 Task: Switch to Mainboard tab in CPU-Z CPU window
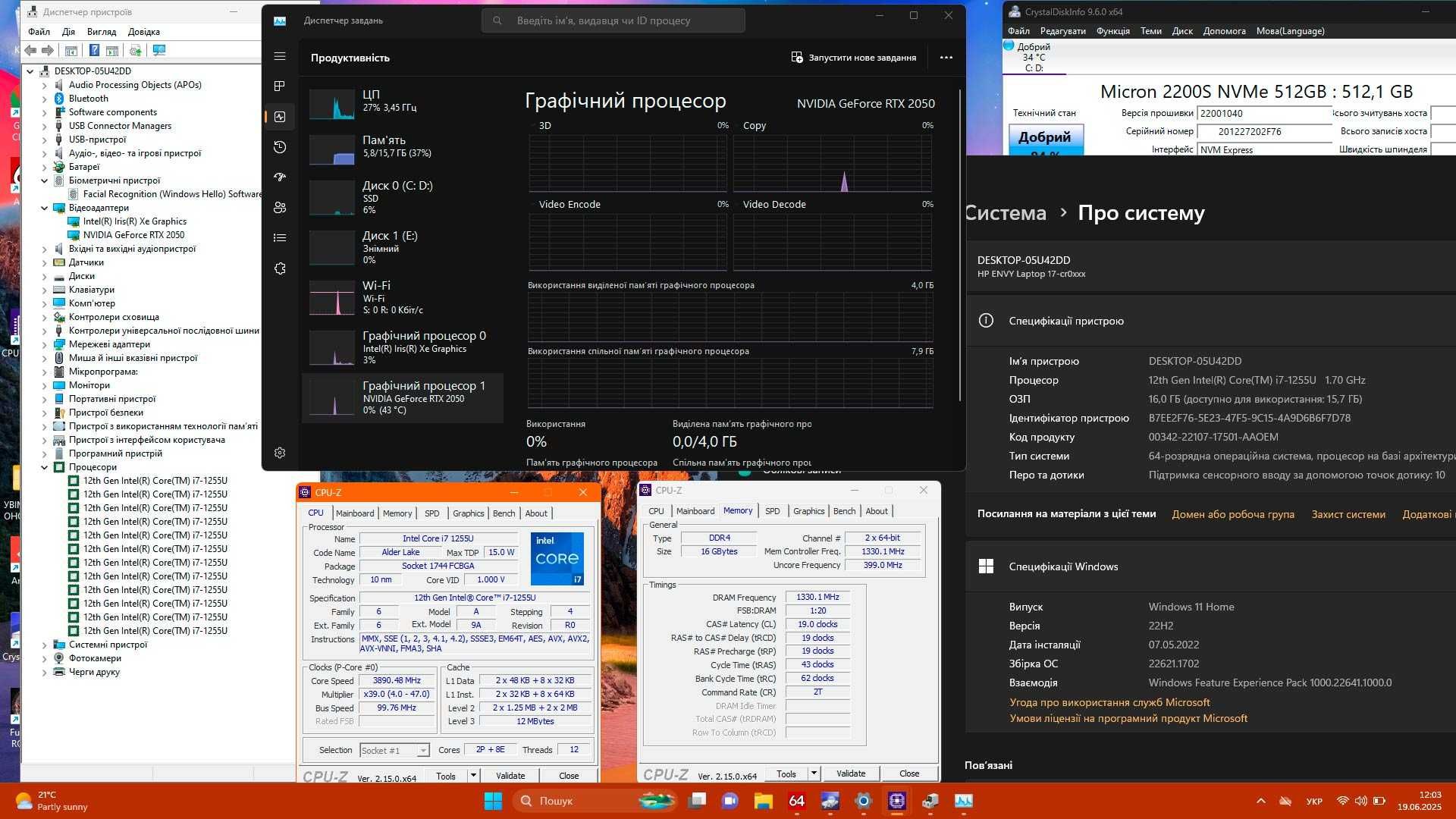click(x=355, y=513)
